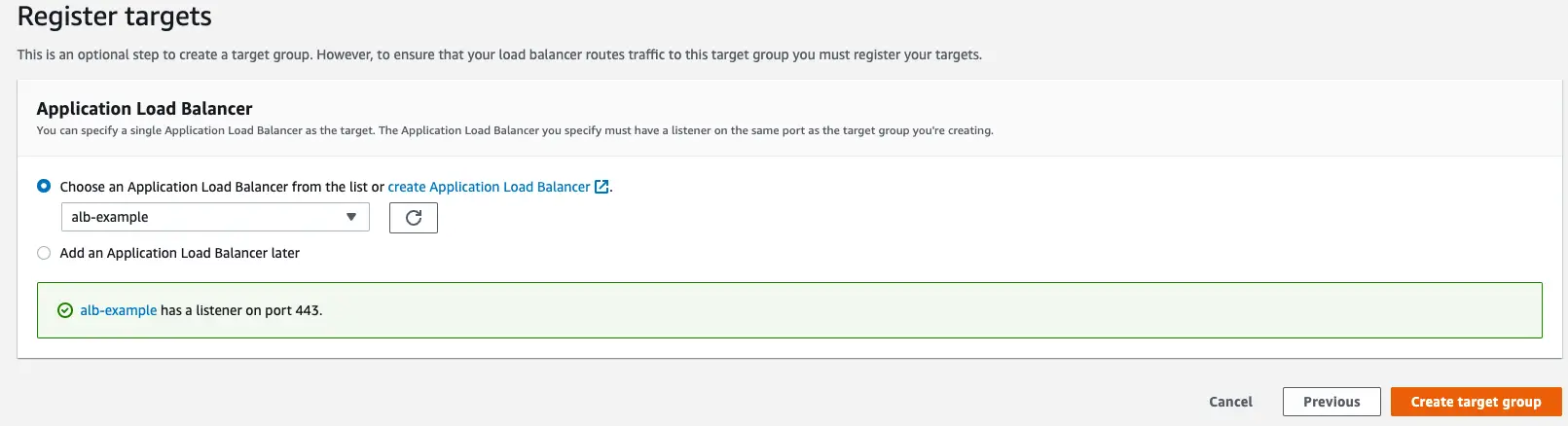Screen dimensions: 1568x426
Task: Follow the alb-example link in success banner
Action: point(119,310)
